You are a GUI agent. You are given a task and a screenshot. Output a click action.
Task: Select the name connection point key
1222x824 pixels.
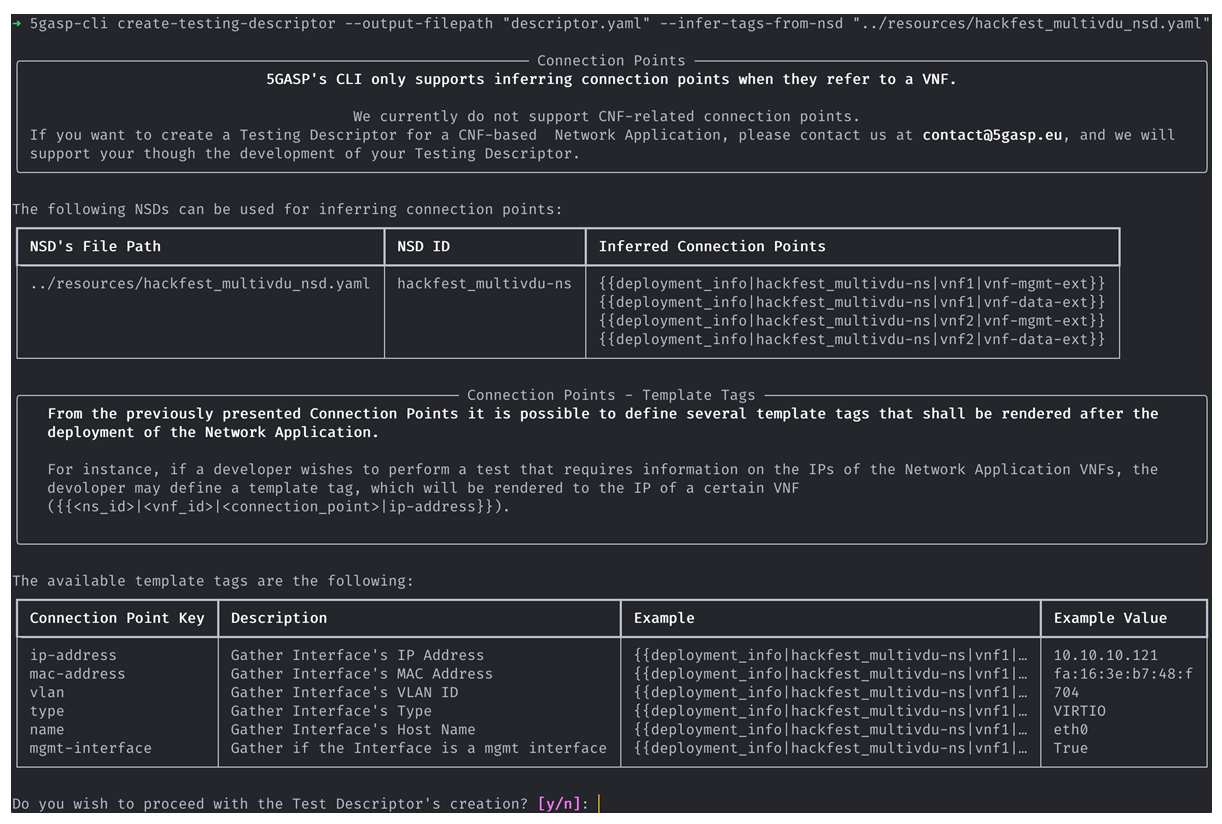coord(47,730)
